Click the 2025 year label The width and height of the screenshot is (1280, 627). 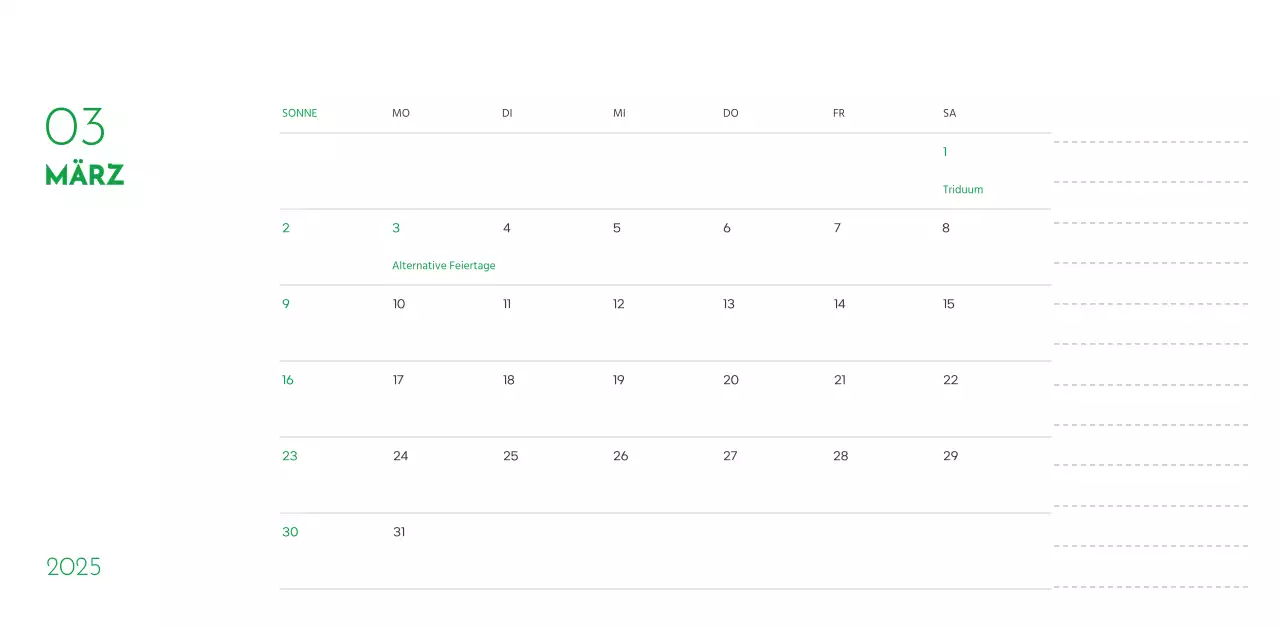(74, 567)
